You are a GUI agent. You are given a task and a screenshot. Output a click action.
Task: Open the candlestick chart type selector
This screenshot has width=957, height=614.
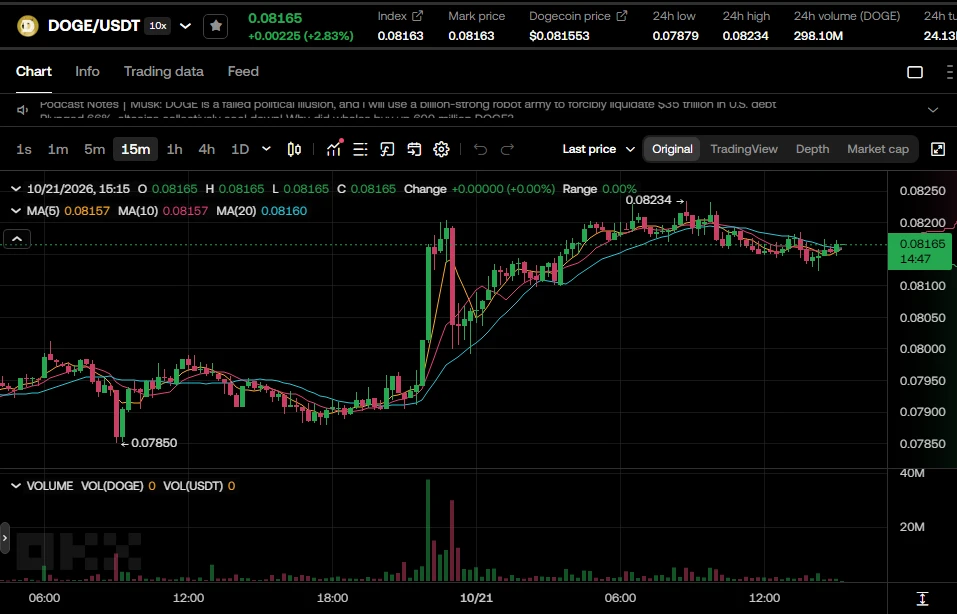(294, 149)
